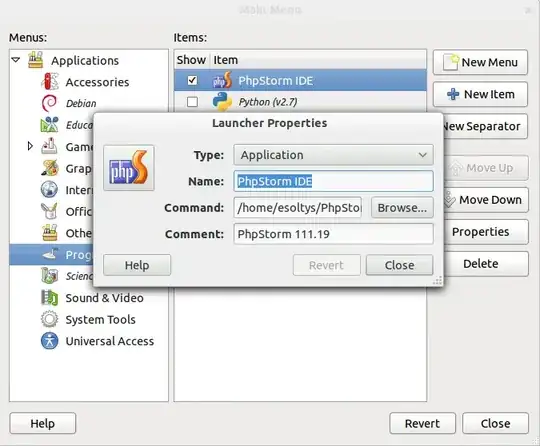The image size is (540, 446).
Task: Click the Applications menu folder icon
Action: (35, 60)
